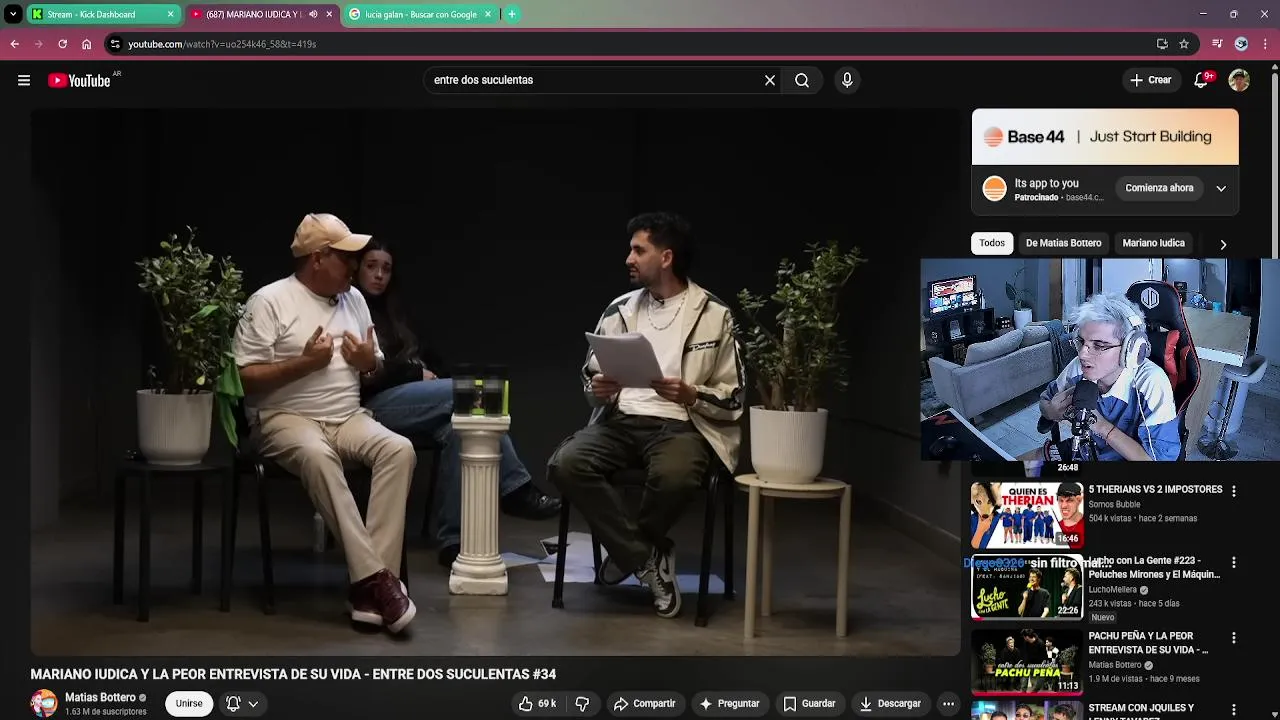Viewport: 1280px width, 720px height.
Task: Expand the Base 44 ad options chevron
Action: (1221, 188)
